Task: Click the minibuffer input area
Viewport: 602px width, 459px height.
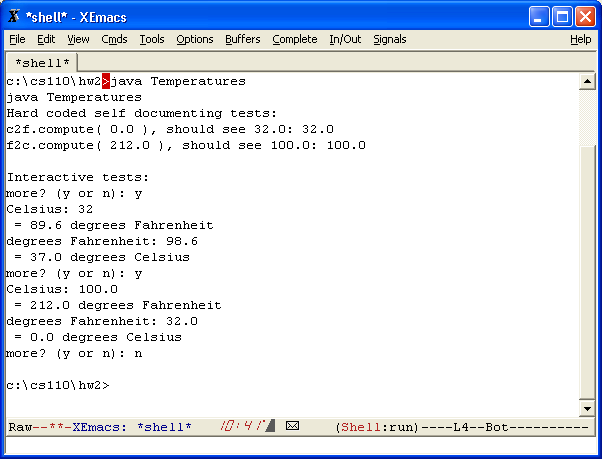Action: 301,445
